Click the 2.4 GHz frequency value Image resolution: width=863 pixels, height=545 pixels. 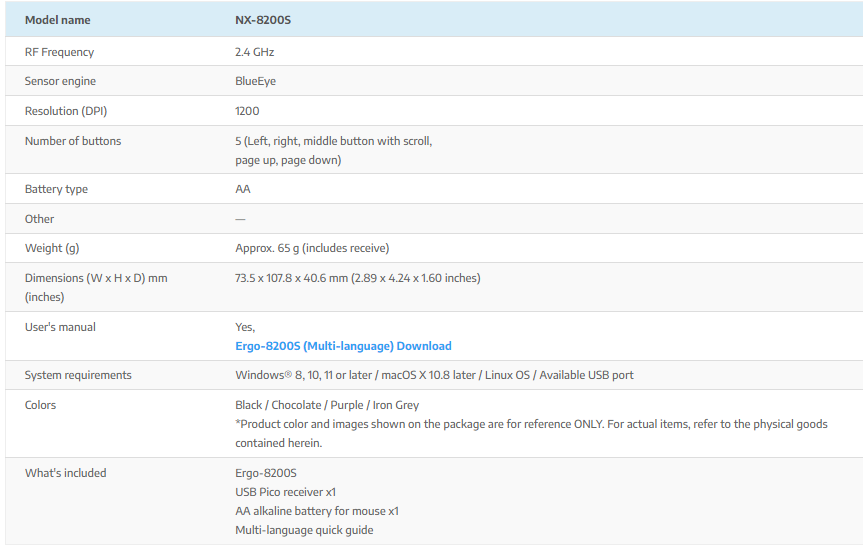[254, 52]
